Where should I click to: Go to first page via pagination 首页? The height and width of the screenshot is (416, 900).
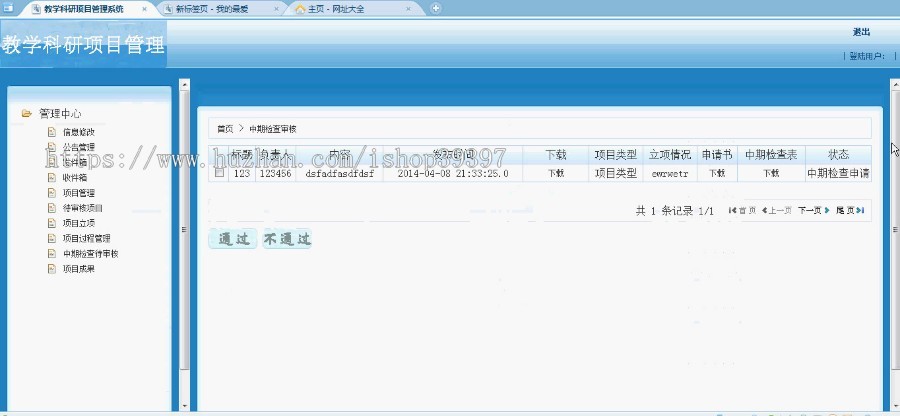click(x=742, y=211)
